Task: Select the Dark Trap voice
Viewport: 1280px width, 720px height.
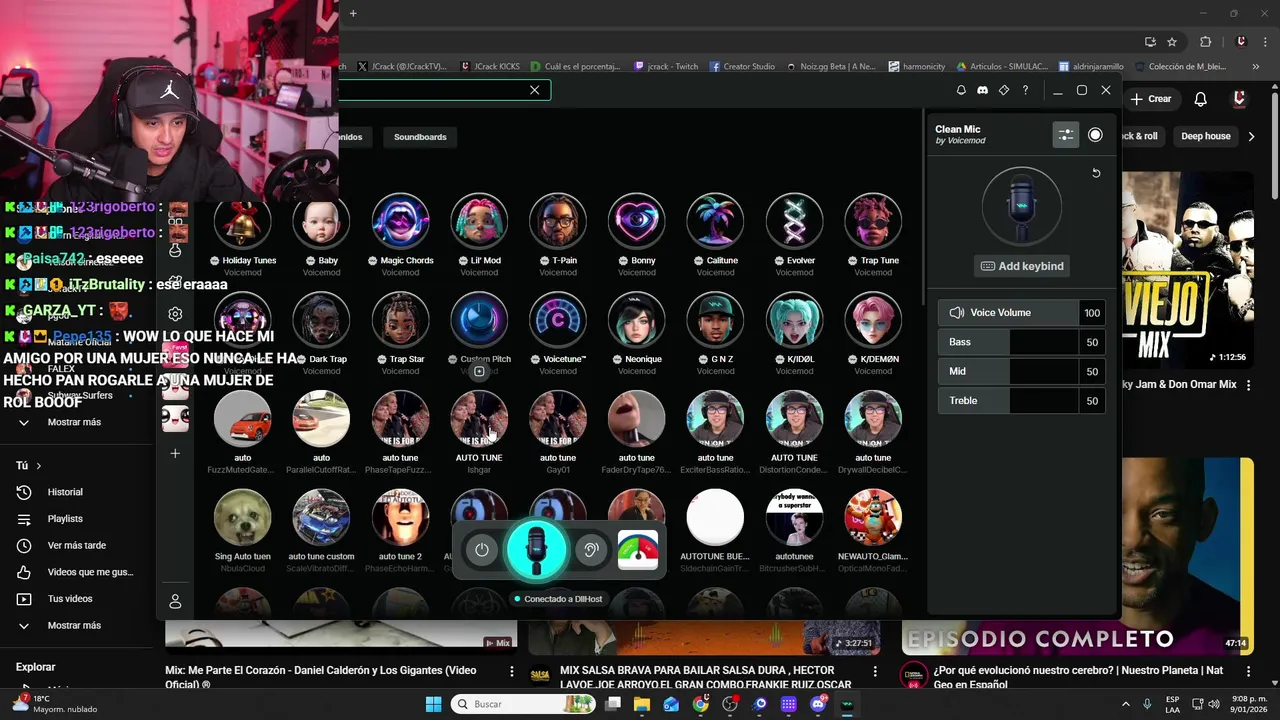Action: [321, 320]
